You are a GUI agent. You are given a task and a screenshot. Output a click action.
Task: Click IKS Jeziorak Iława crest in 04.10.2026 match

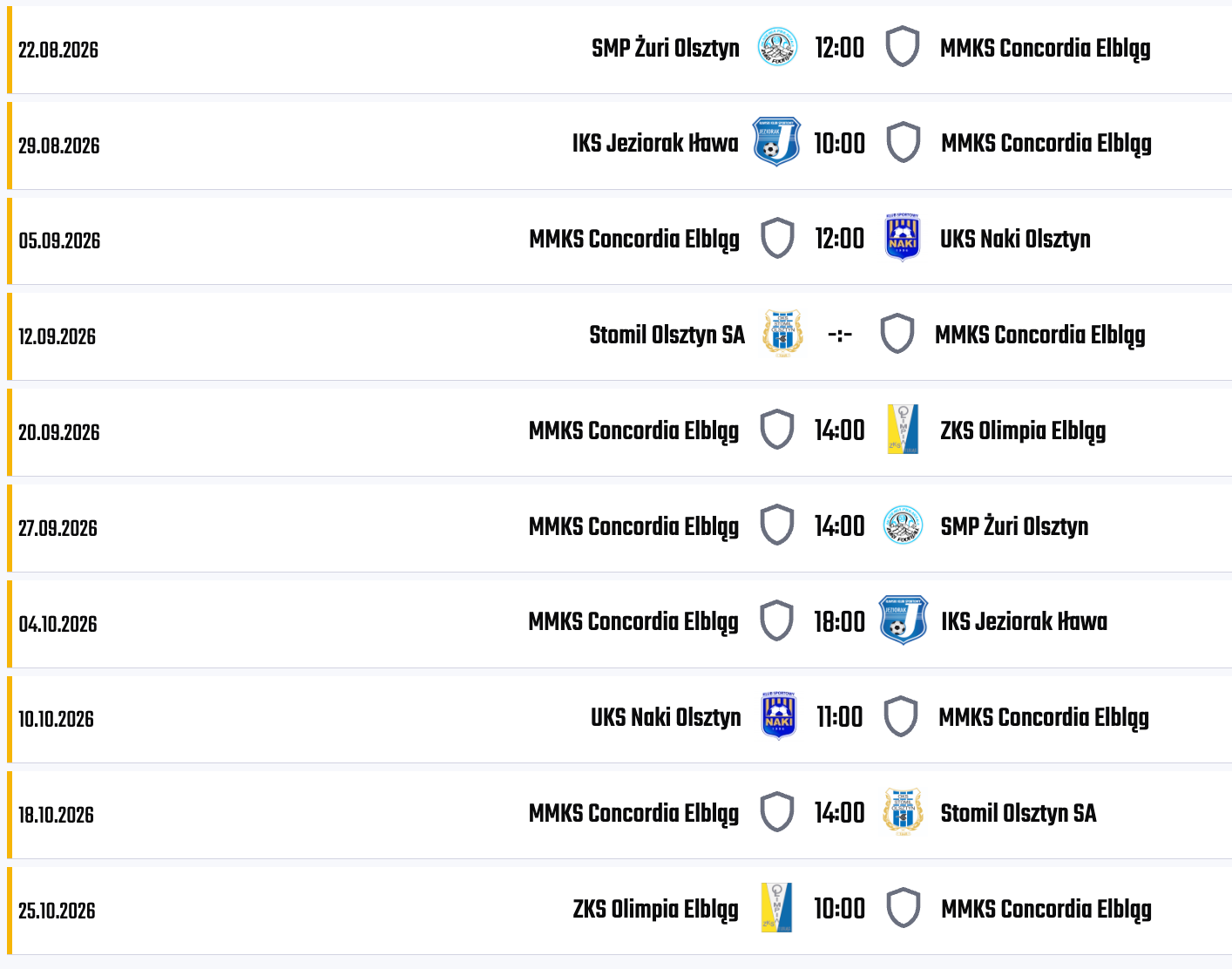pos(904,620)
